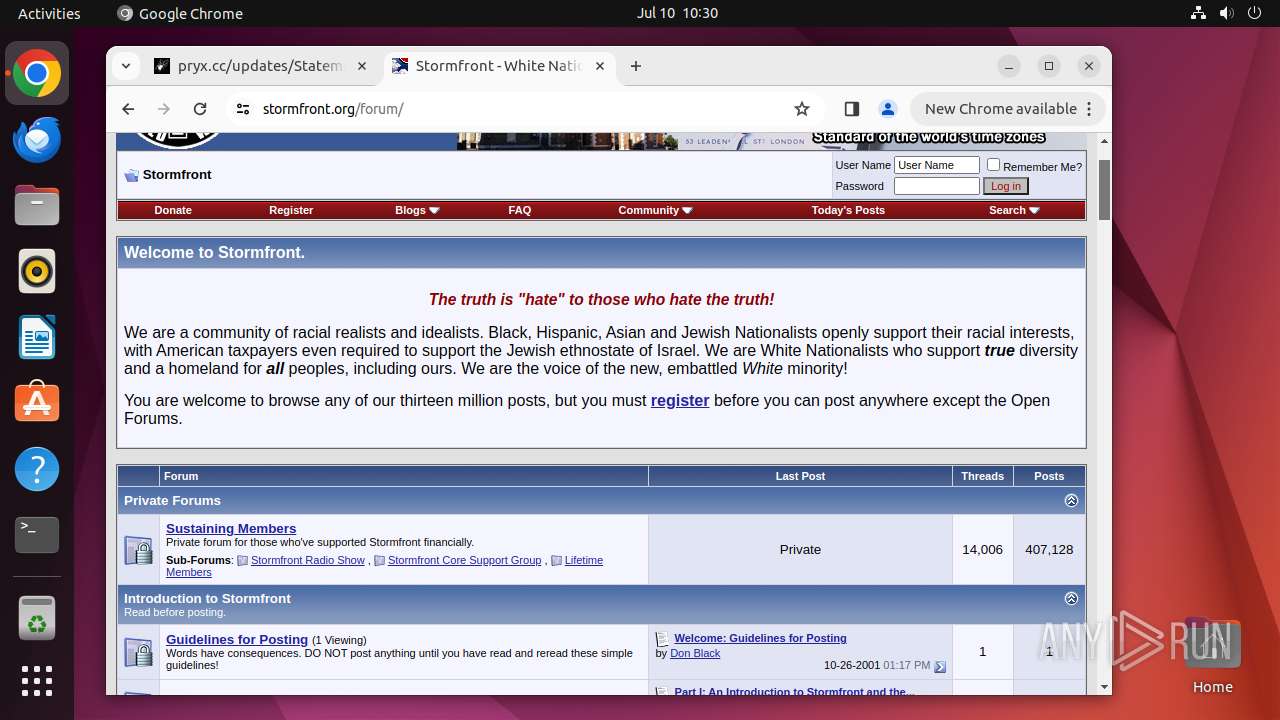Open the power system menu

[x=1254, y=13]
